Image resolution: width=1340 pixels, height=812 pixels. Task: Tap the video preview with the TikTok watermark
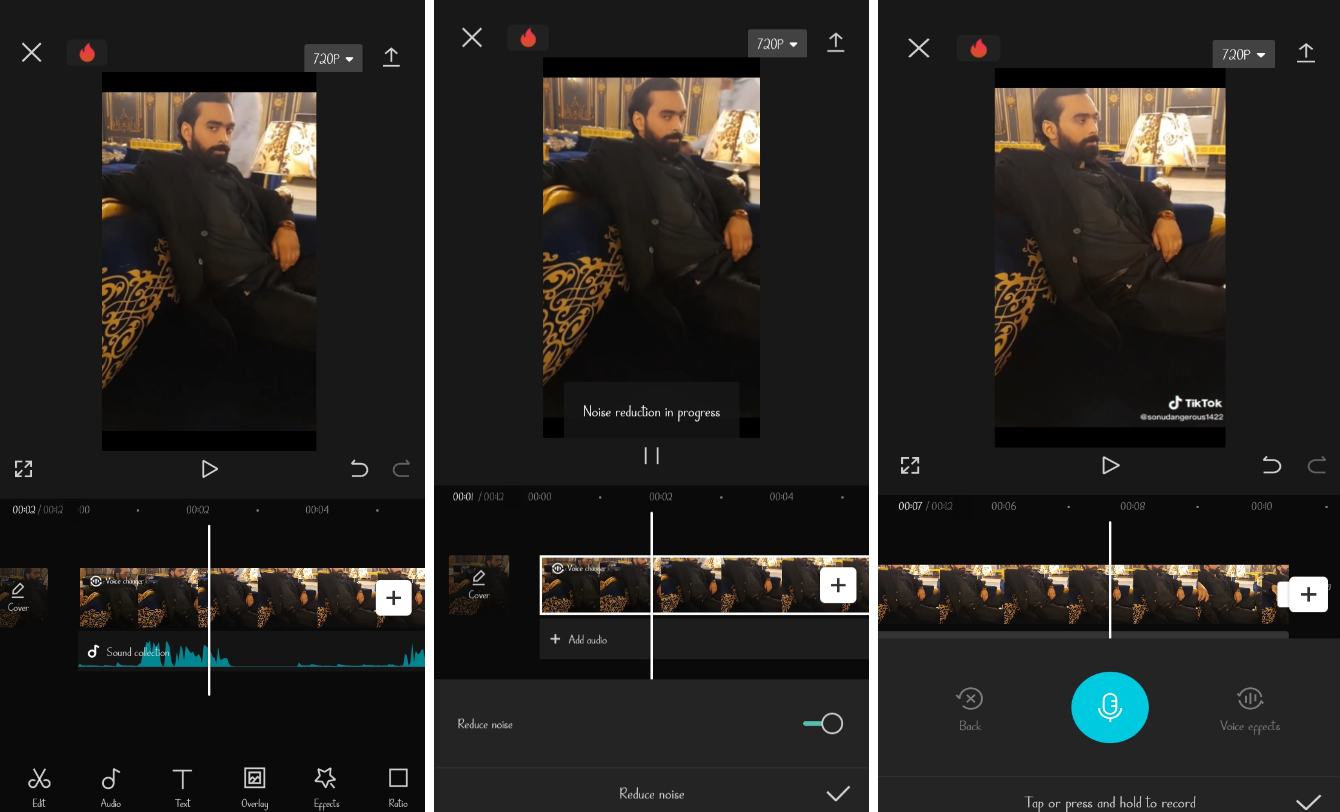(1110, 257)
